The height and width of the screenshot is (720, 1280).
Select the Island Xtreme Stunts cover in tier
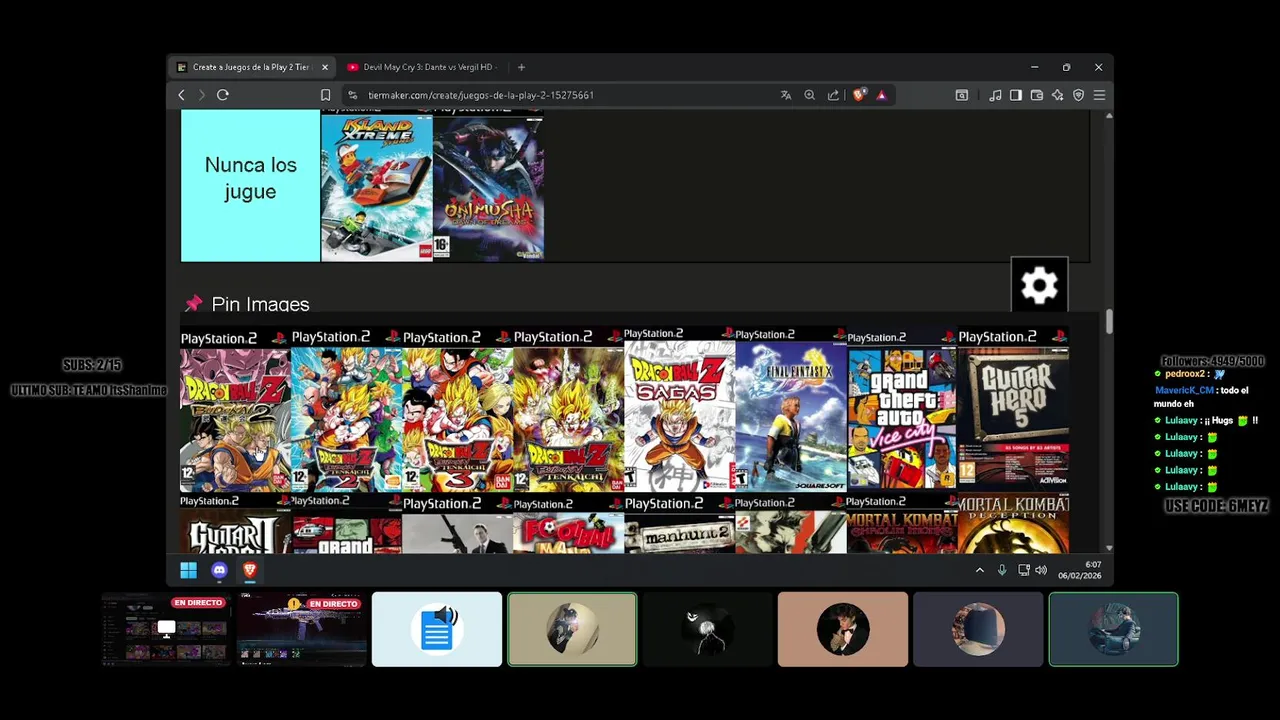(377, 185)
